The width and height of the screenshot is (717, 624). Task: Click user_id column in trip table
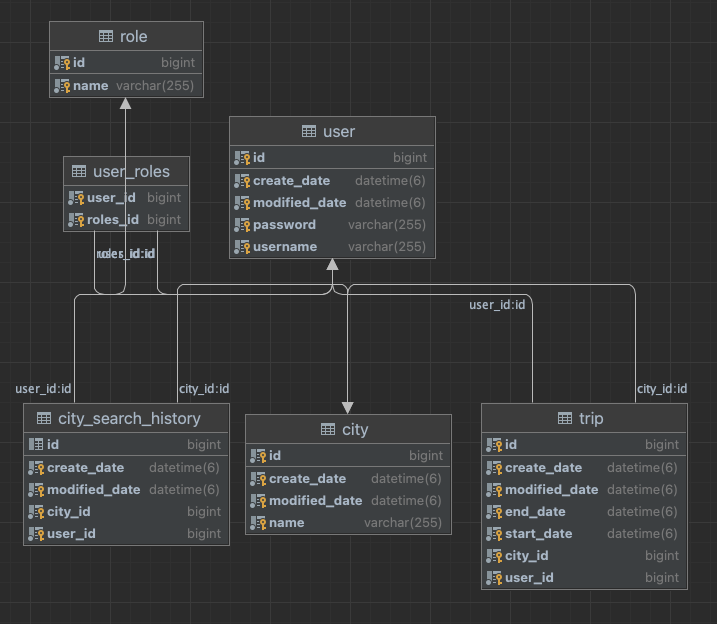(529, 578)
